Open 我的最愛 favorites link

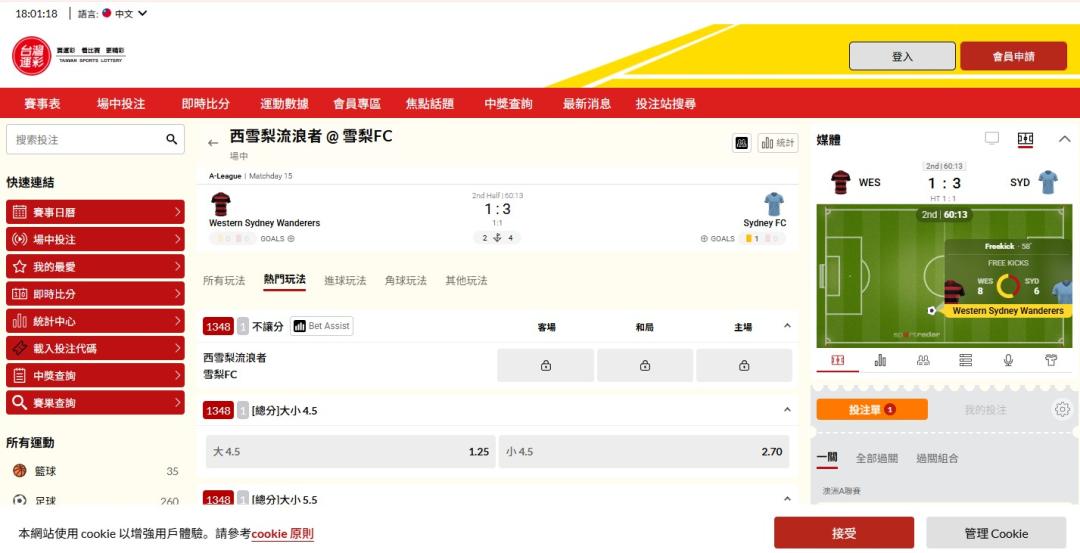pos(95,267)
